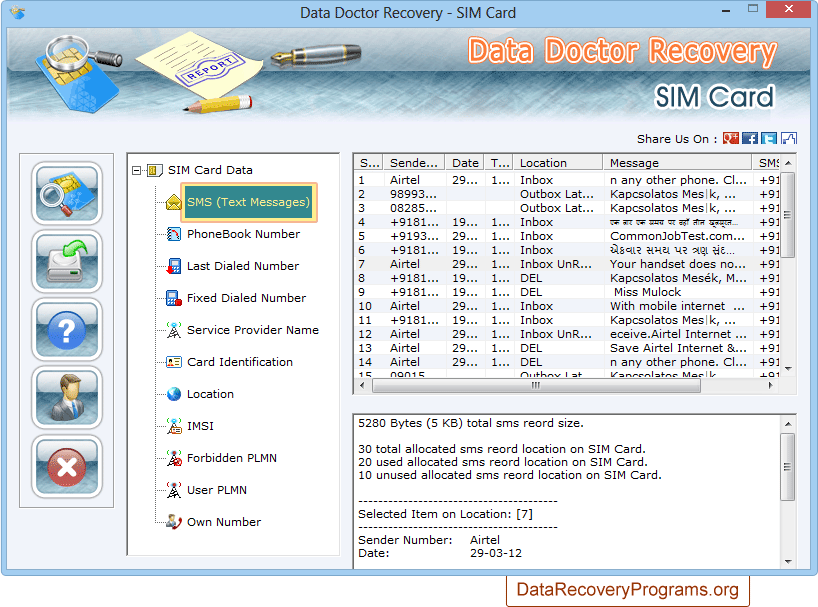Click the Fixed Dialed Number icon
Screen dimensions: 818x607
coord(173,298)
